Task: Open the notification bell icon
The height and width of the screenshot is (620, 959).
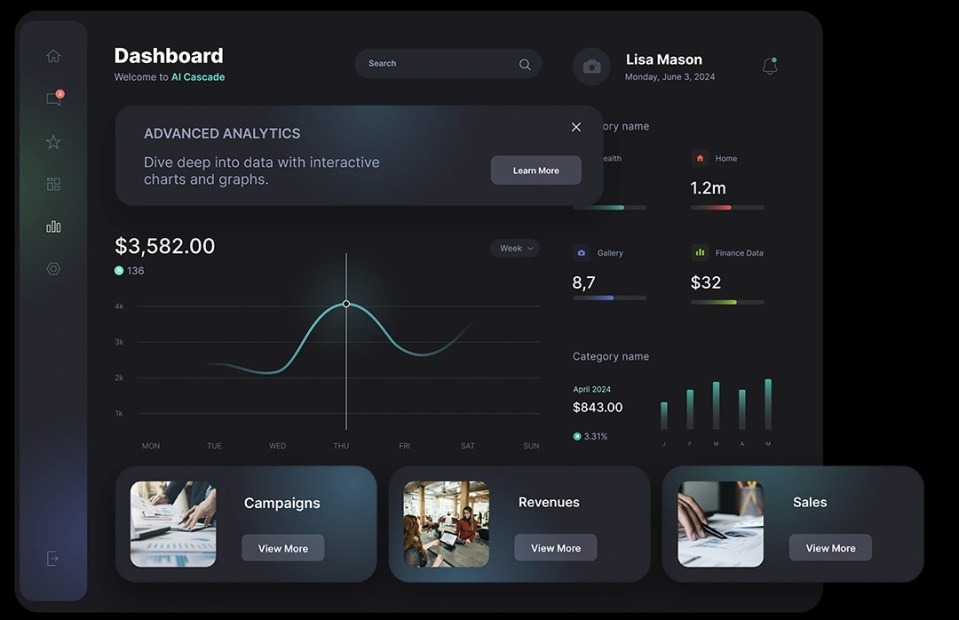Action: point(769,66)
